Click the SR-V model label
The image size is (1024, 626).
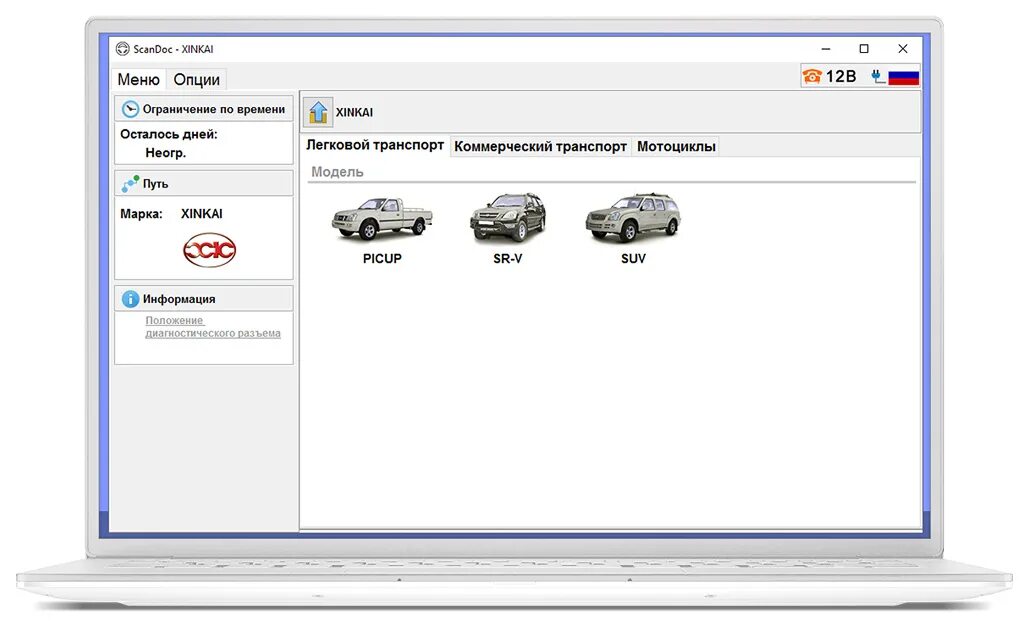507,258
